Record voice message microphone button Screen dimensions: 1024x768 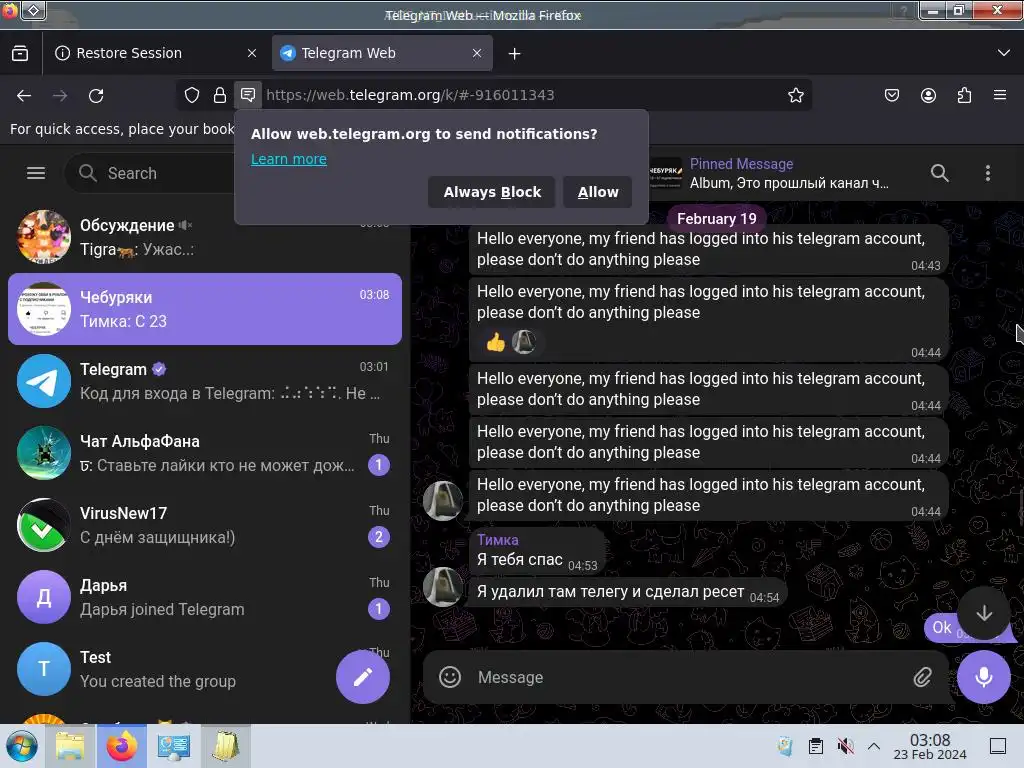tap(984, 677)
